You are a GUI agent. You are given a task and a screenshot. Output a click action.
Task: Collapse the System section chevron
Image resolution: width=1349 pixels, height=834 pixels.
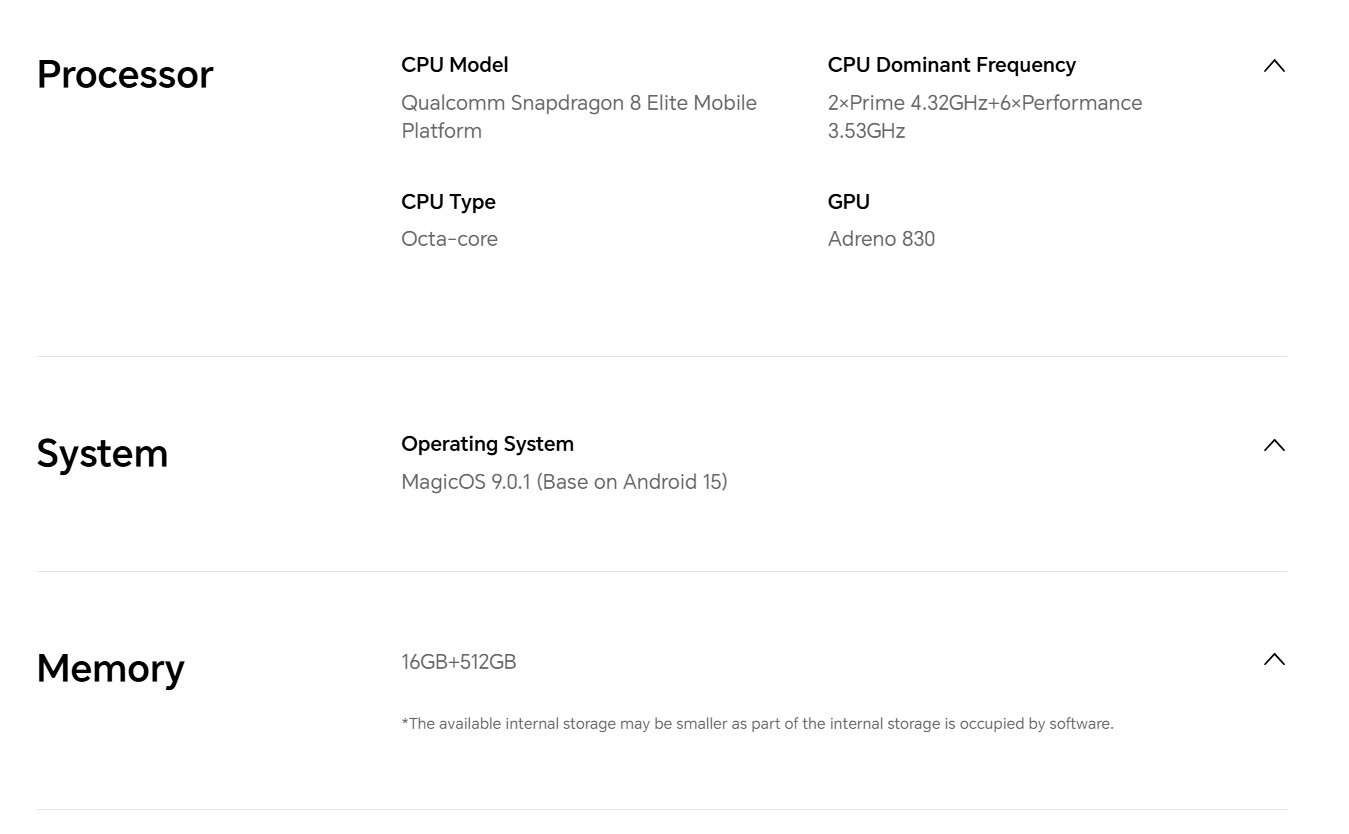click(x=1274, y=445)
